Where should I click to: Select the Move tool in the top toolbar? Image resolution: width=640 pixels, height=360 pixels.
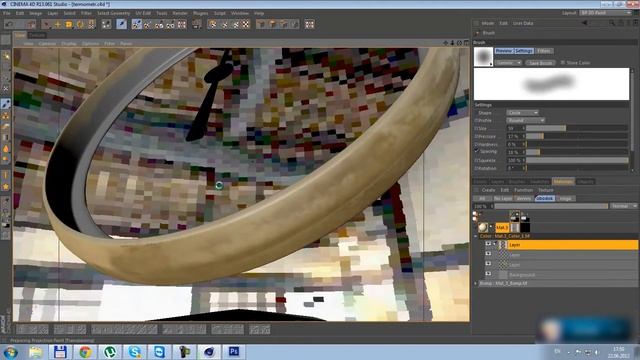click(58, 24)
